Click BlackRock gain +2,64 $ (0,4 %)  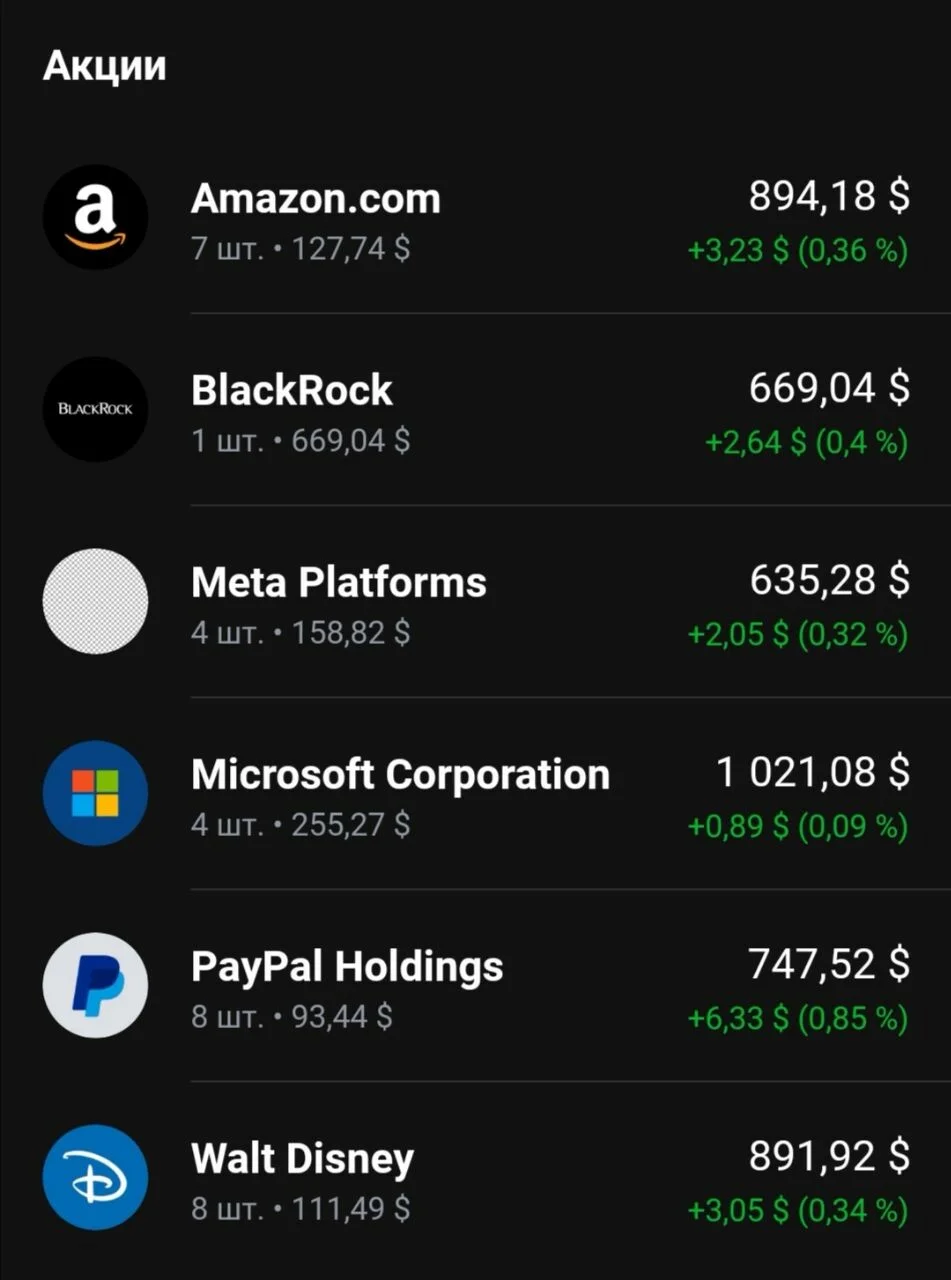click(807, 443)
